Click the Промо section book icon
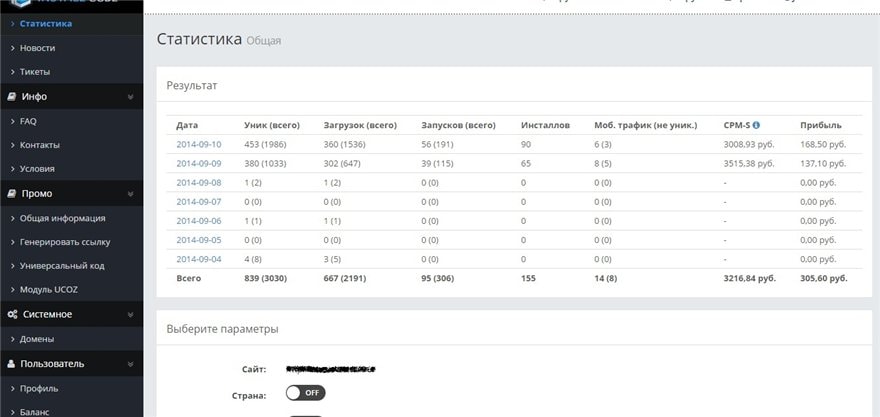 [x=12, y=194]
